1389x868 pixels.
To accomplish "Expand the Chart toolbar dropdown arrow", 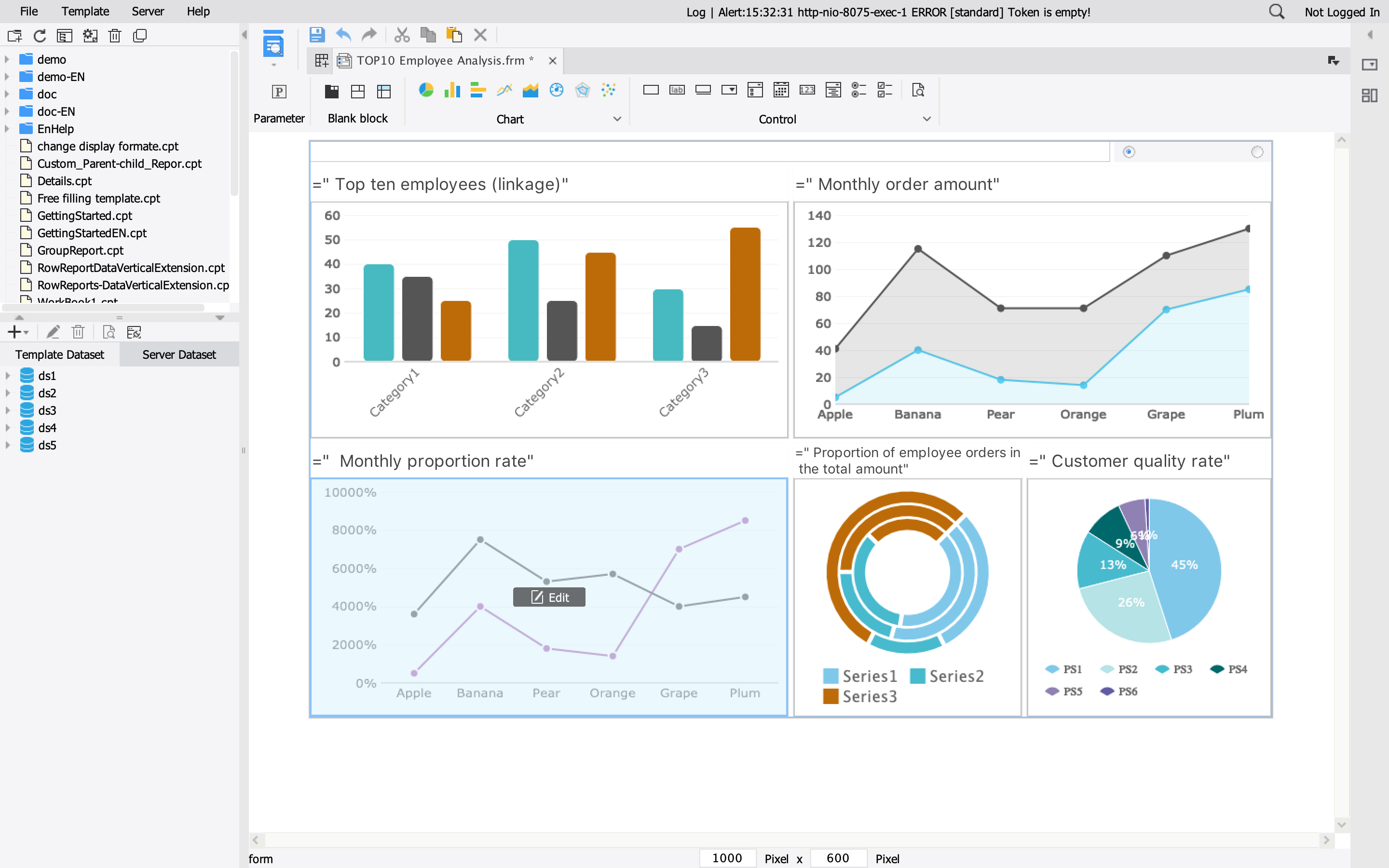I will 617,119.
